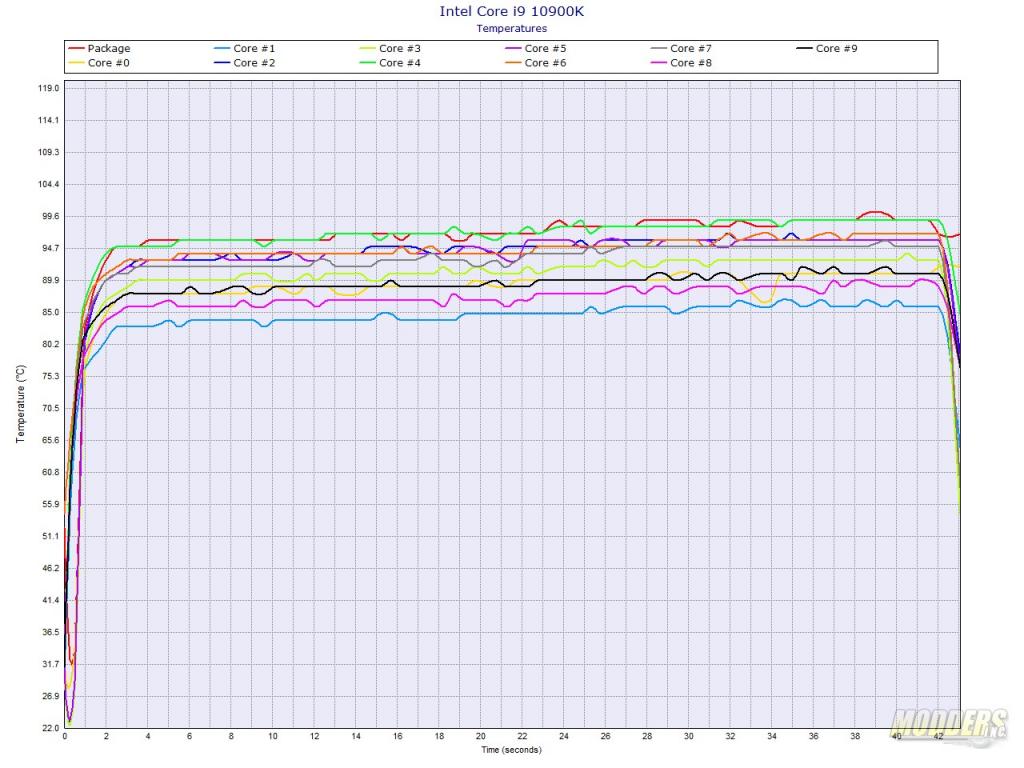Click the green Core #4 legend line swatch
Screen dimensions: 1024x768
coord(368,63)
